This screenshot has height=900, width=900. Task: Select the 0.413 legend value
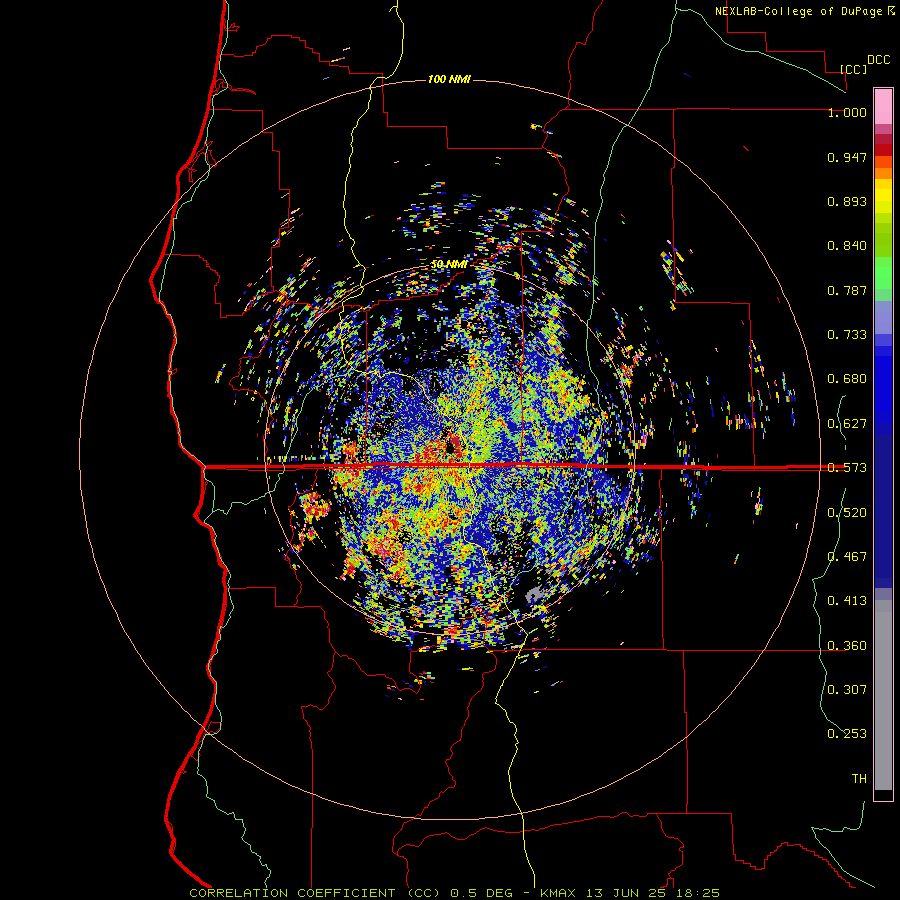[847, 601]
